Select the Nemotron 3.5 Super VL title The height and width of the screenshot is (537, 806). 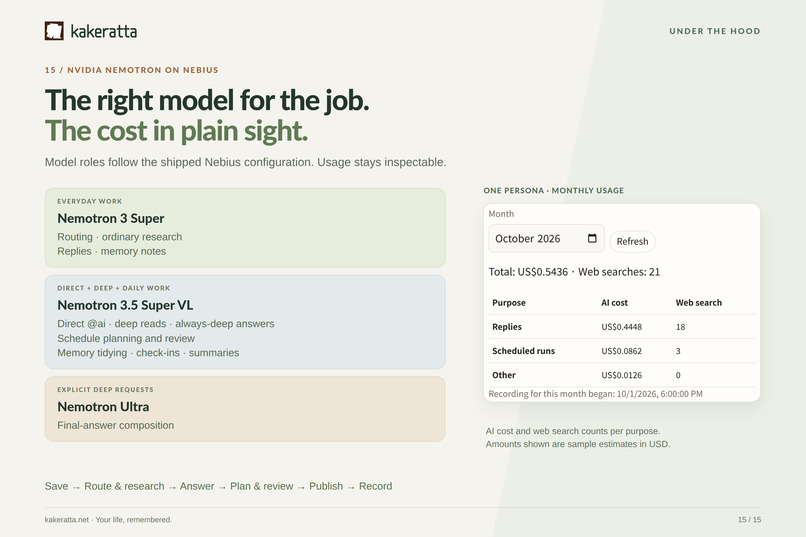tap(125, 305)
